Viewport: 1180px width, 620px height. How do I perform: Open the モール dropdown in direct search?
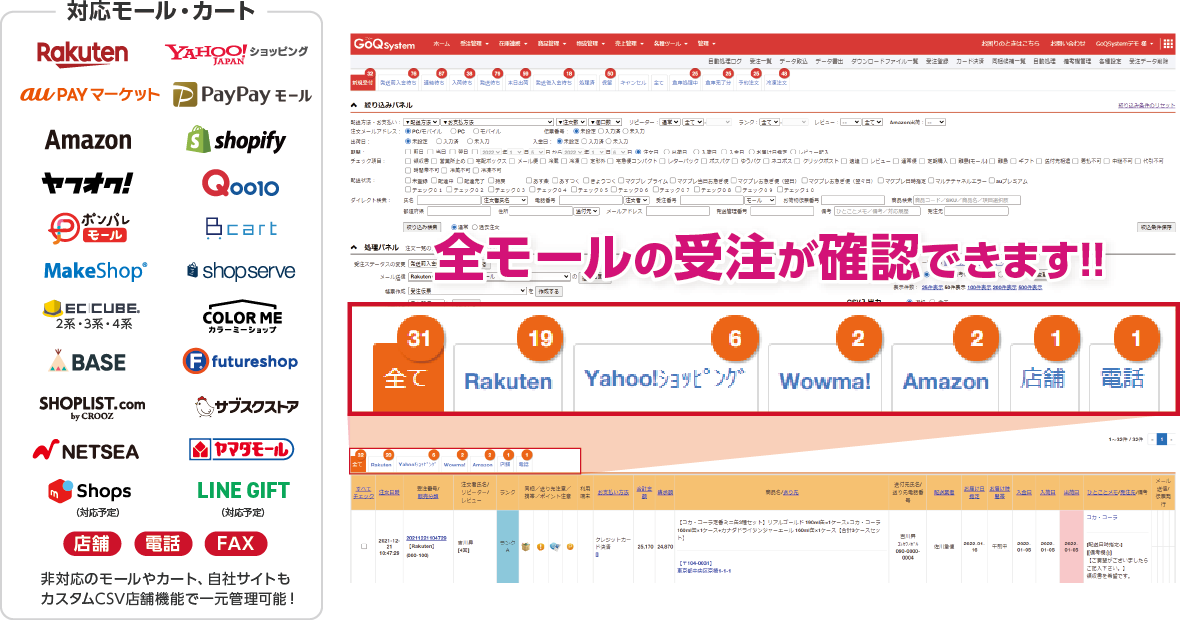click(x=759, y=200)
